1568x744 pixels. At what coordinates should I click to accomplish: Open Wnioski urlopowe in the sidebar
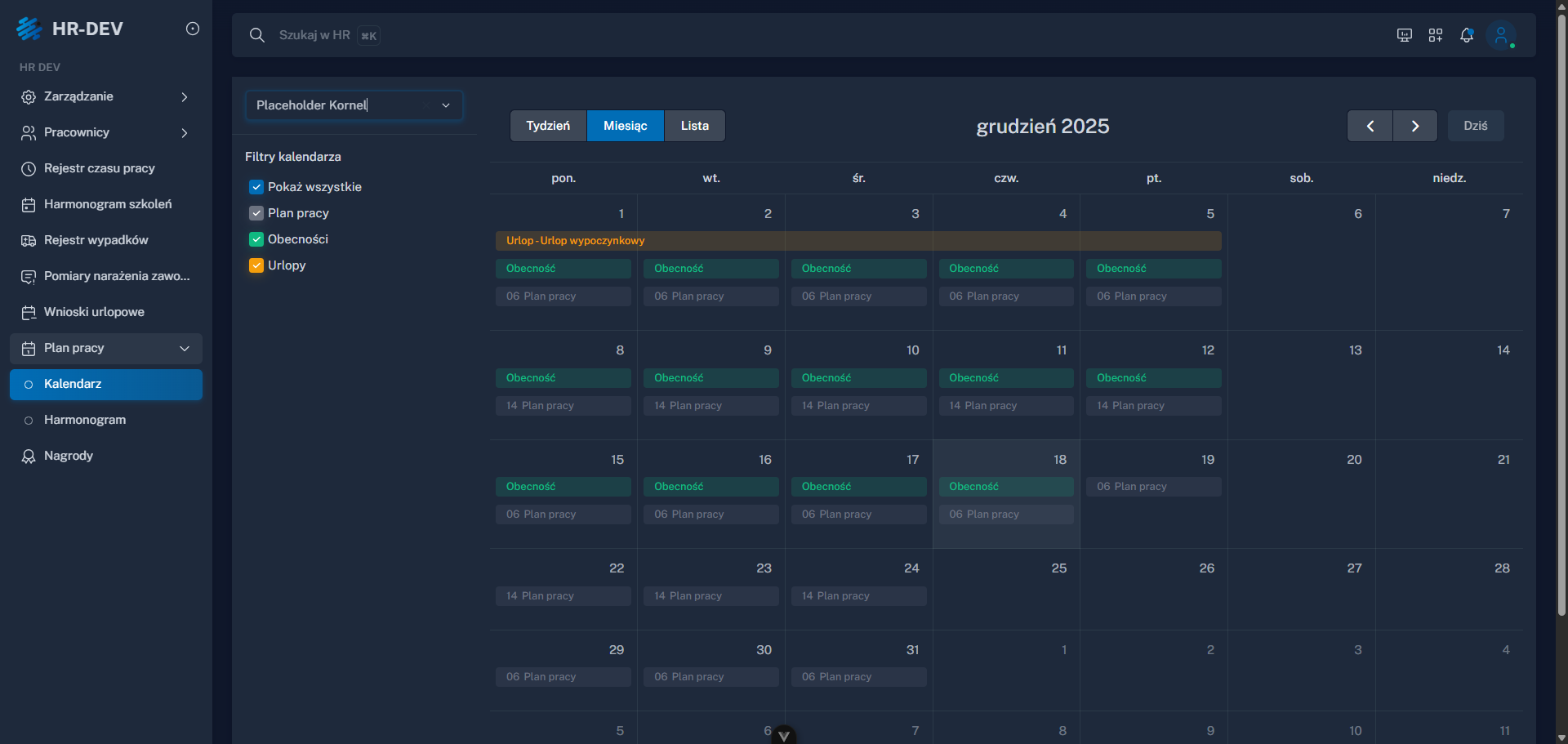(93, 312)
